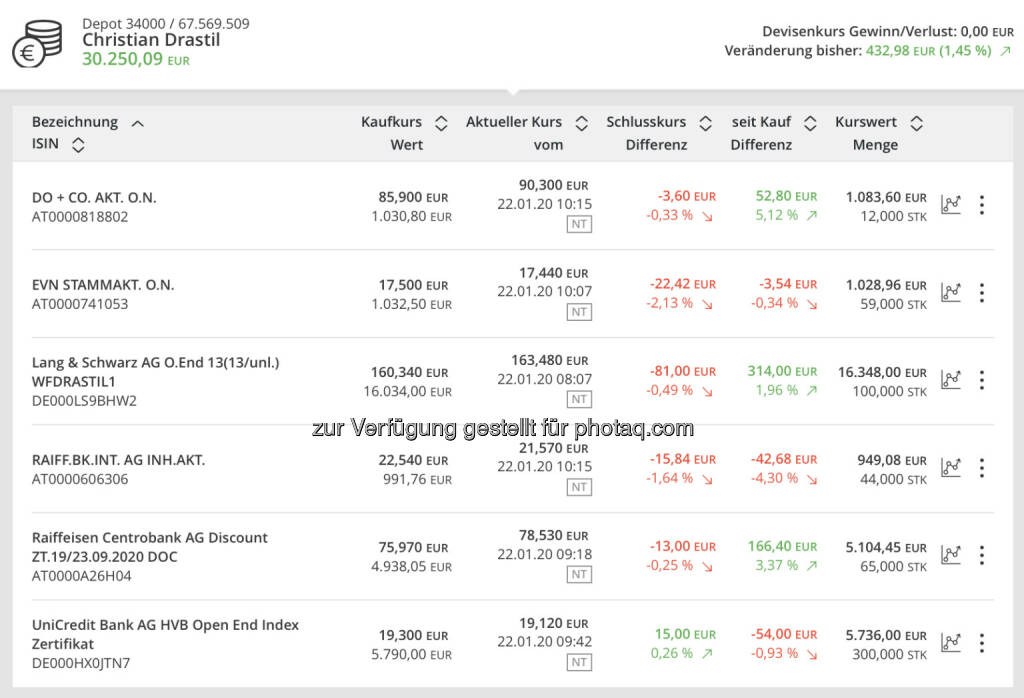Click the depot coins euro icon
This screenshot has height=698, width=1024.
pyautogui.click(x=37, y=43)
